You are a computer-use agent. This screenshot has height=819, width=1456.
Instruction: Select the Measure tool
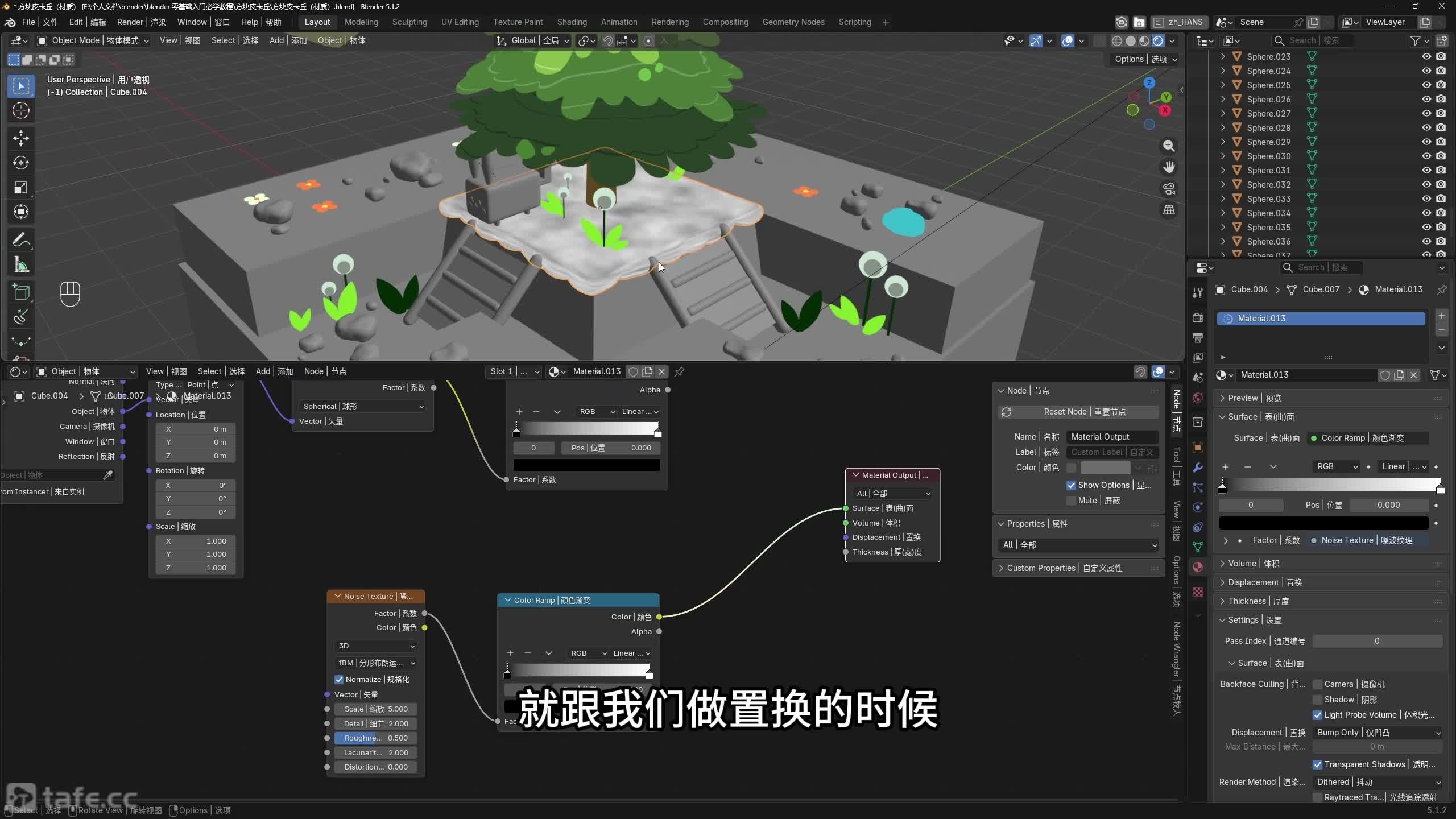(x=21, y=264)
